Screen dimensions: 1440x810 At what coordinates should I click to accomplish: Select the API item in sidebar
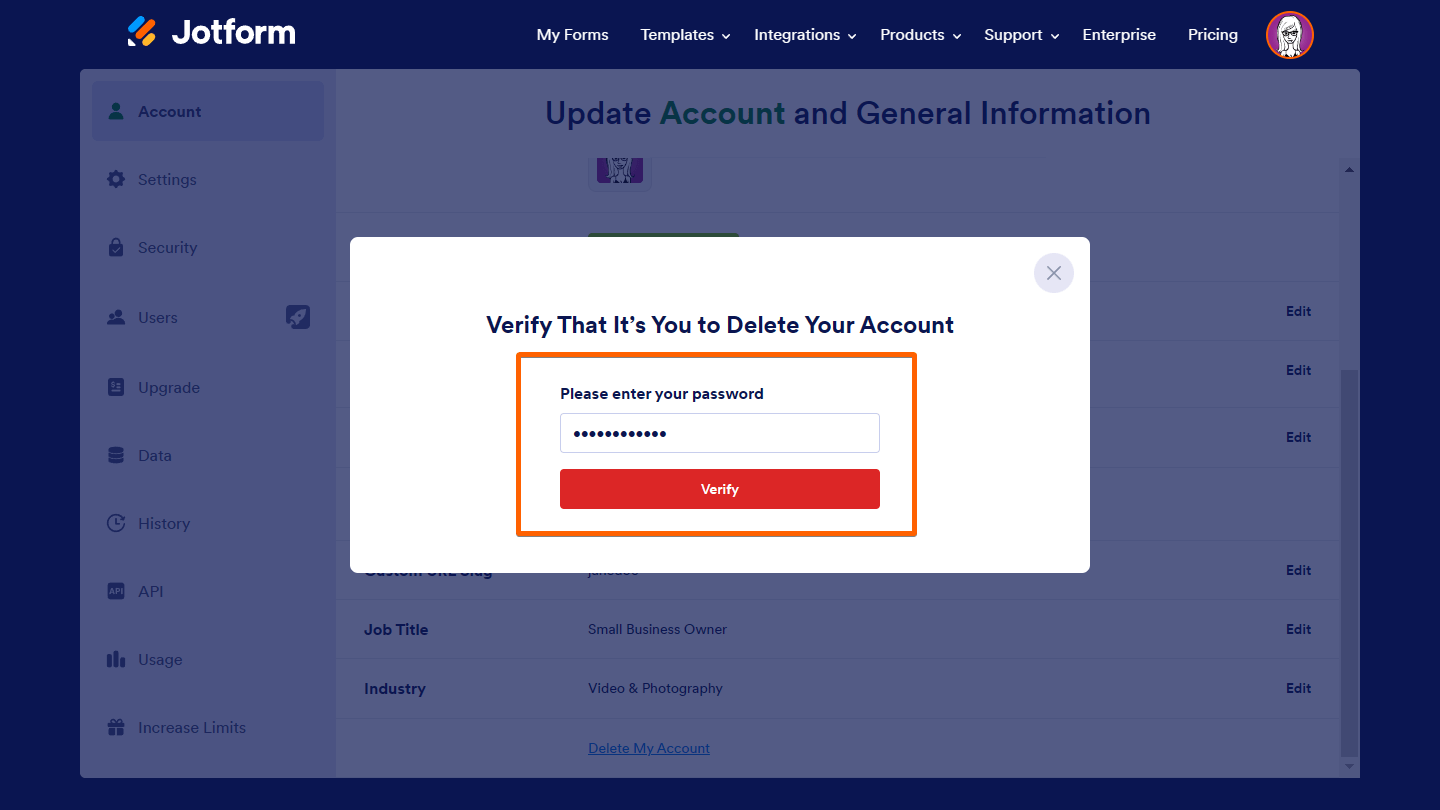(150, 592)
